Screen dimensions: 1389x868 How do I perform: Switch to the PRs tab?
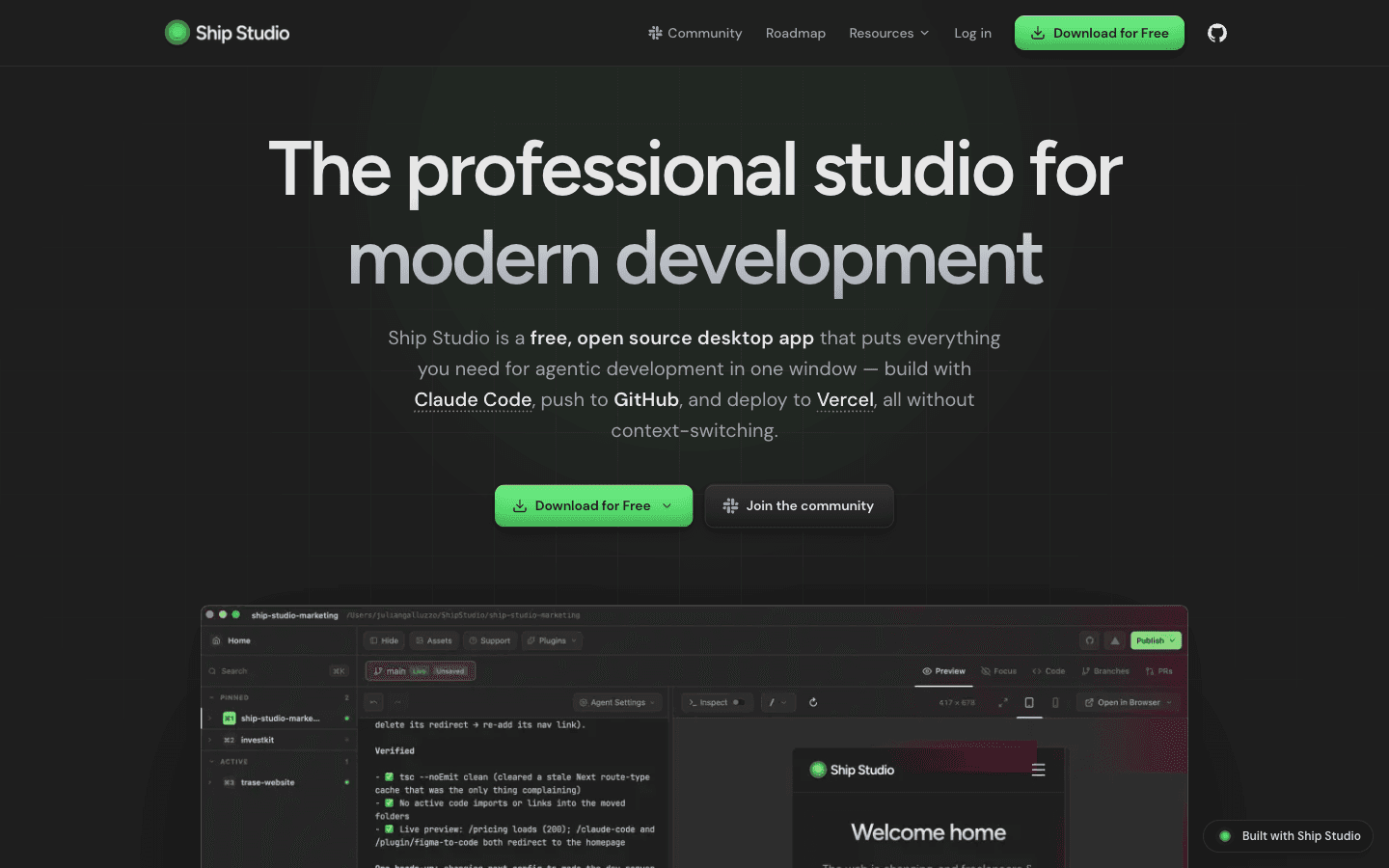(1158, 671)
